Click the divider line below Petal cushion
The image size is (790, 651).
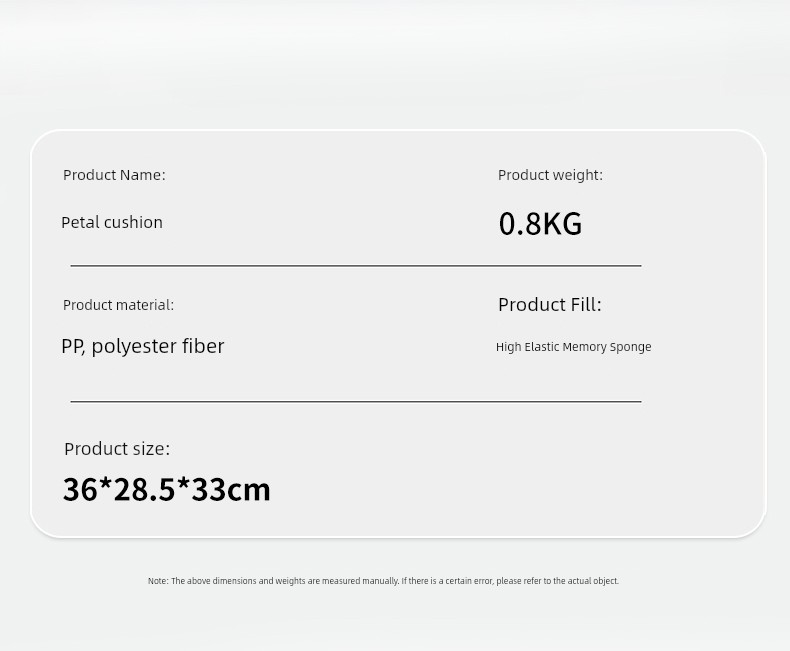click(x=356, y=266)
